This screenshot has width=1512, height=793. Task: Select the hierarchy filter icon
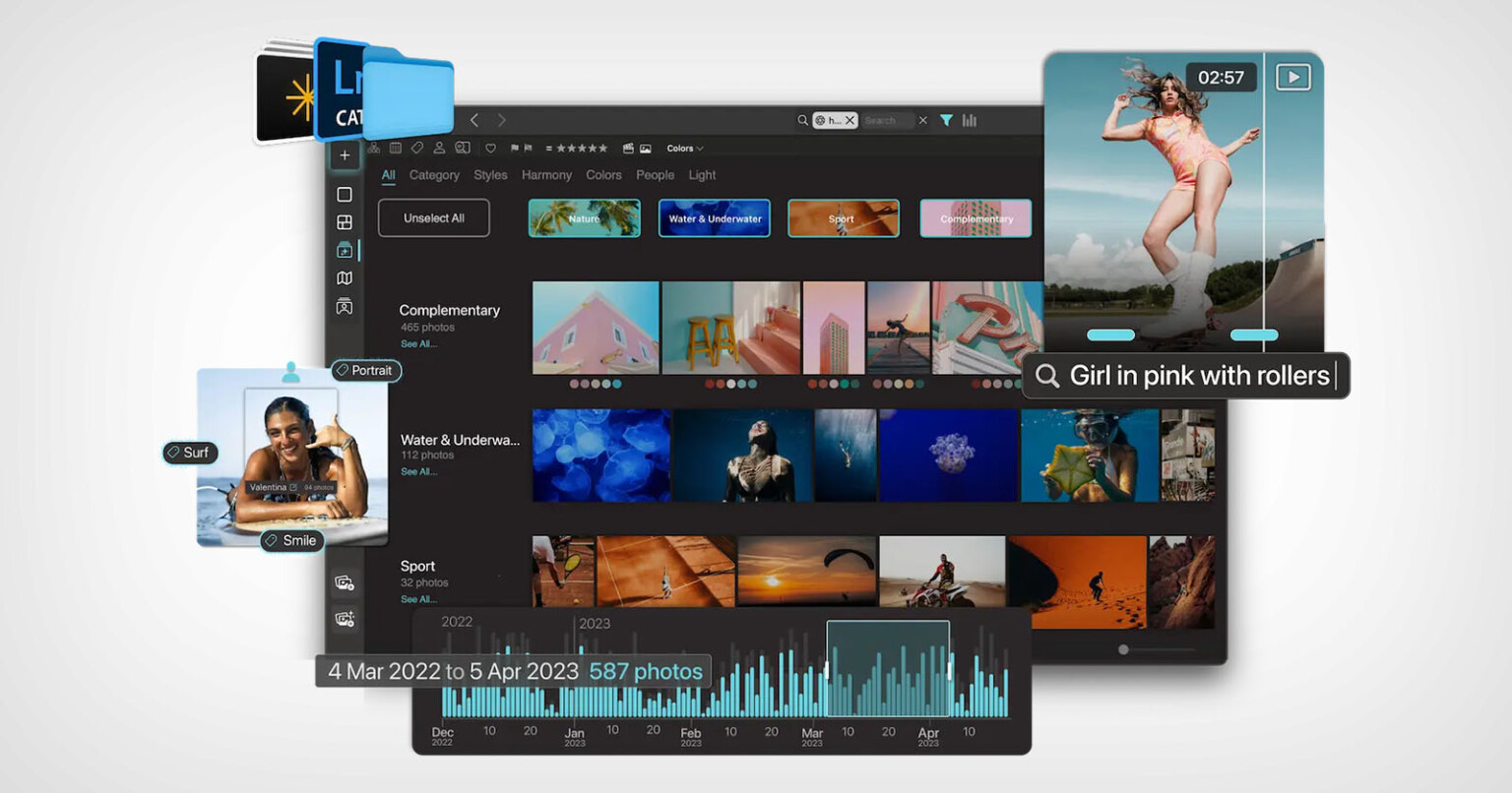tap(374, 149)
